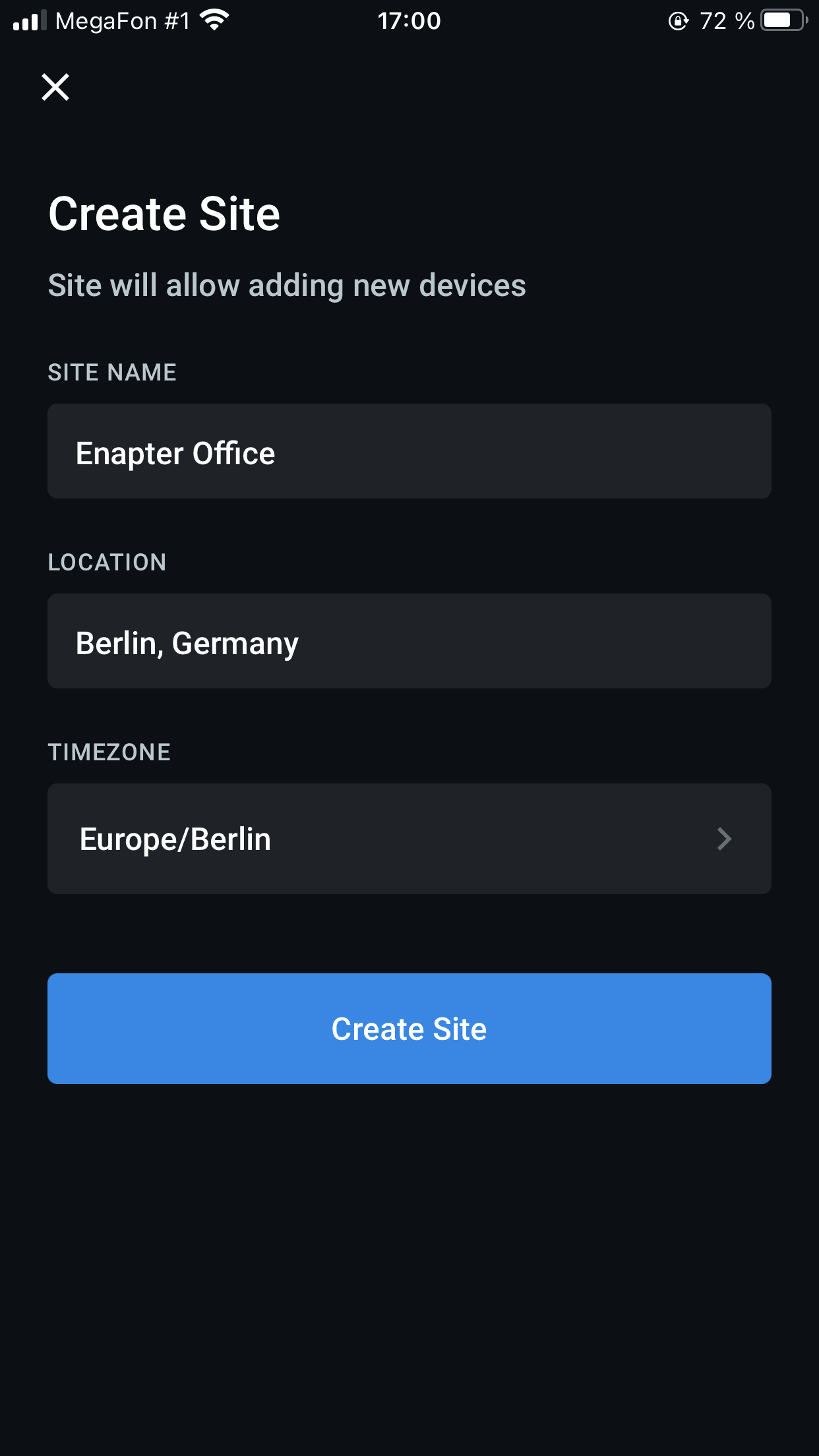This screenshot has width=819, height=1456.
Task: Click the chevron on the timezone row
Action: point(724,839)
